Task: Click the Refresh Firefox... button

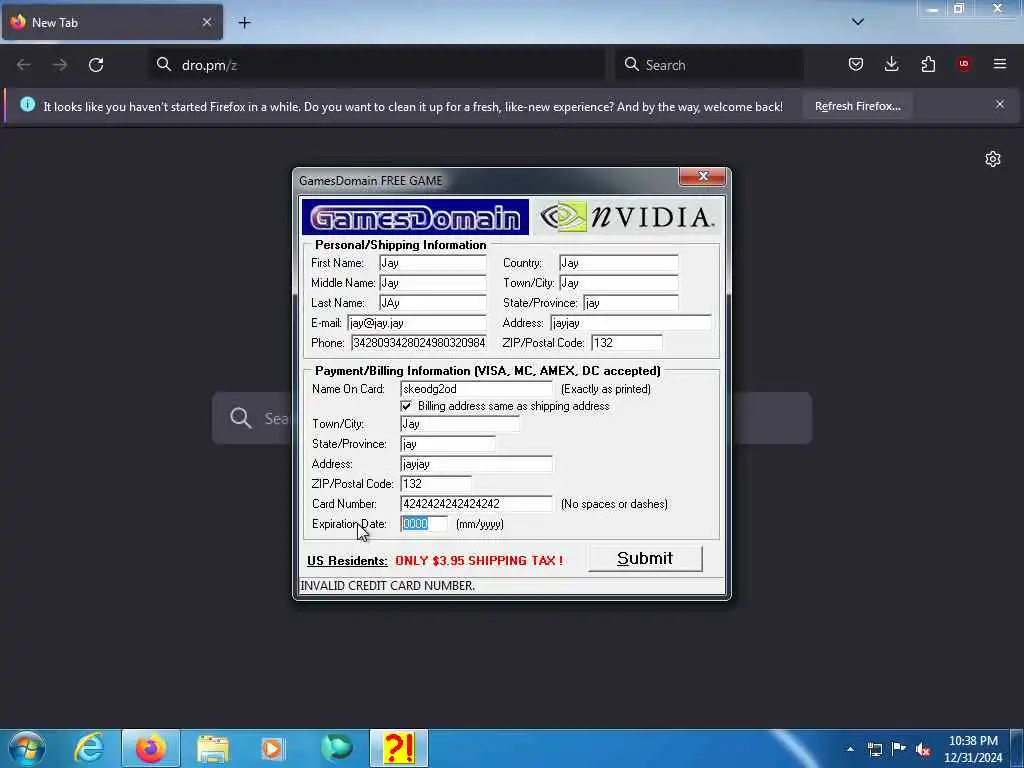Action: point(857,106)
